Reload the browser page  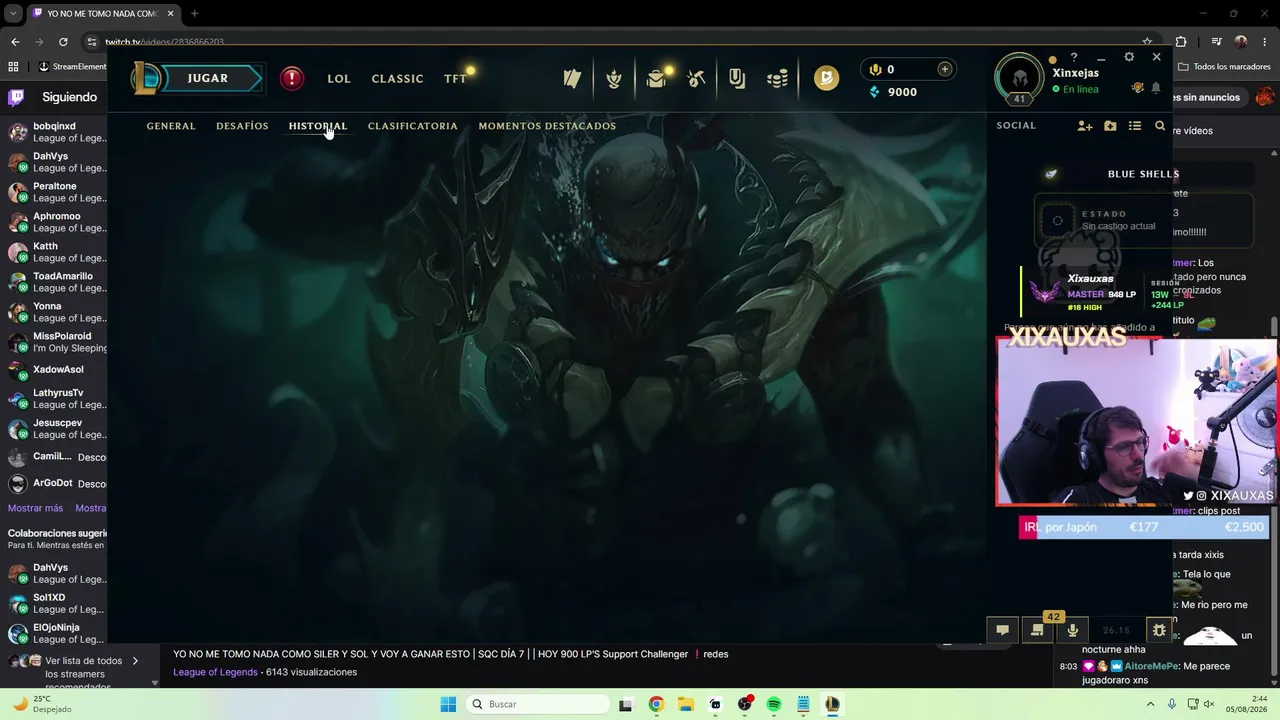(63, 42)
